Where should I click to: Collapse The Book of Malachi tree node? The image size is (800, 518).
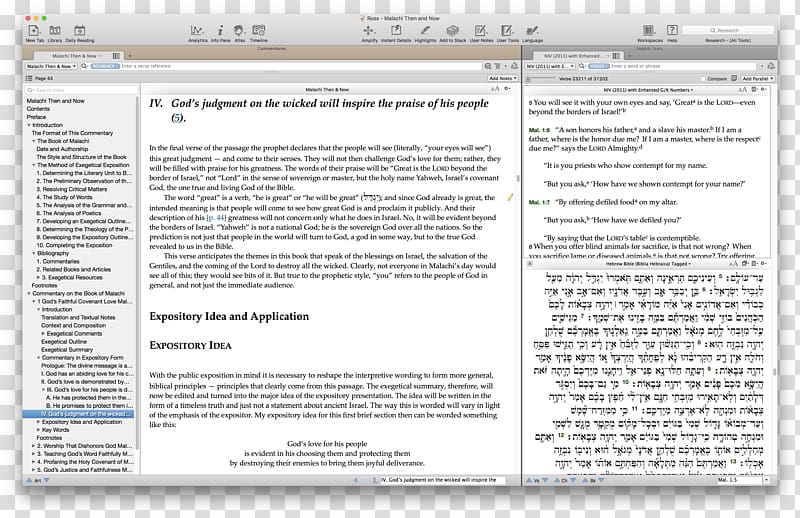tap(34, 141)
